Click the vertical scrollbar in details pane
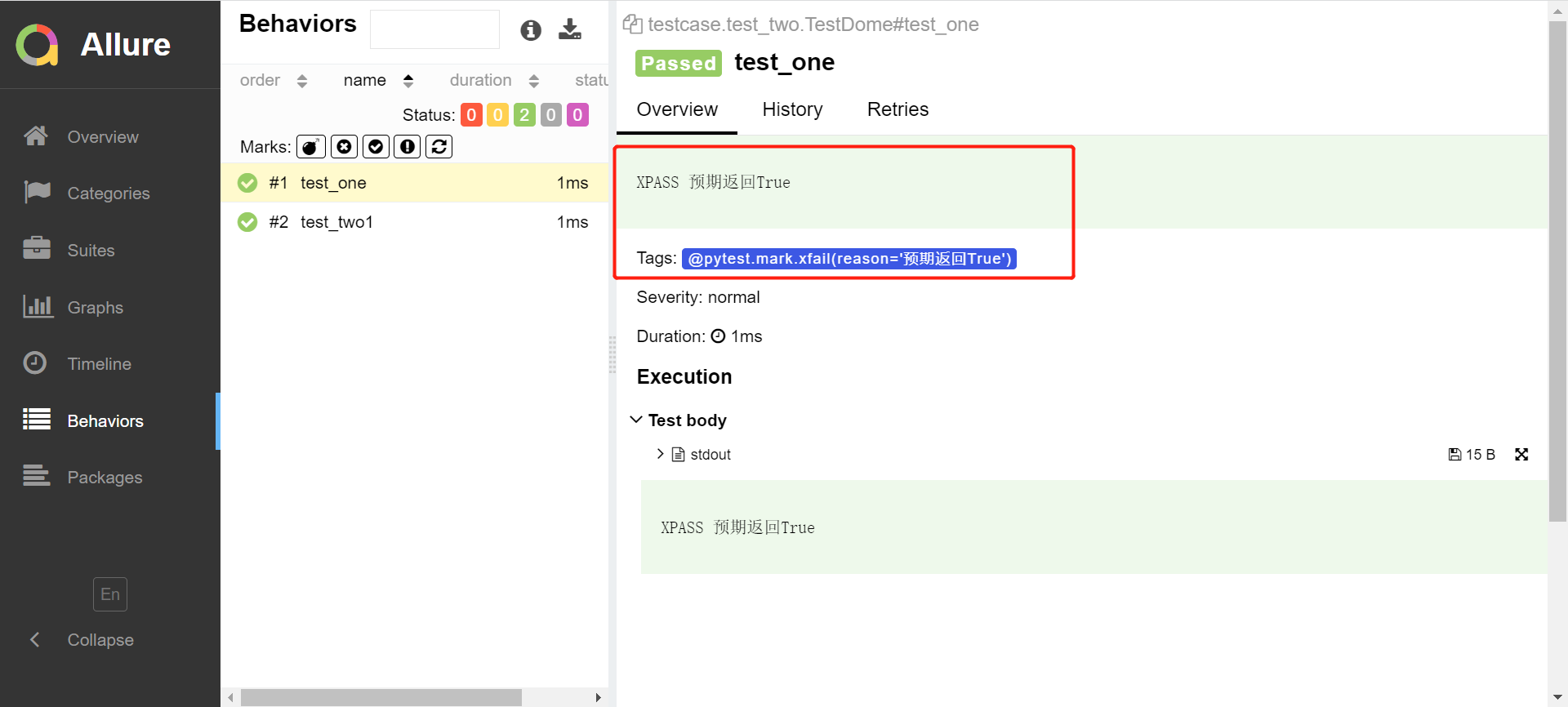This screenshot has width=1568, height=707. point(1557,269)
